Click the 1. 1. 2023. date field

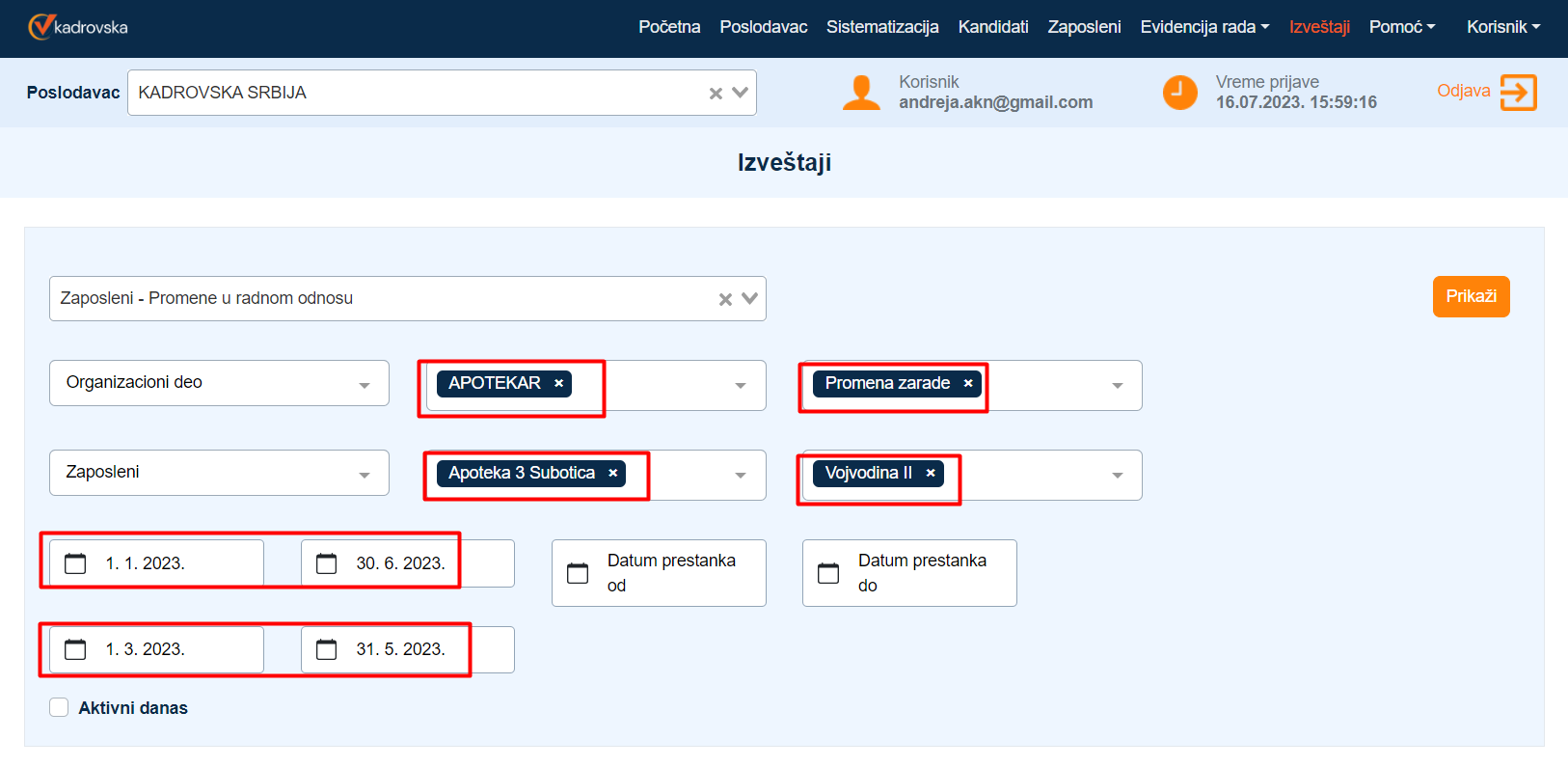click(145, 563)
